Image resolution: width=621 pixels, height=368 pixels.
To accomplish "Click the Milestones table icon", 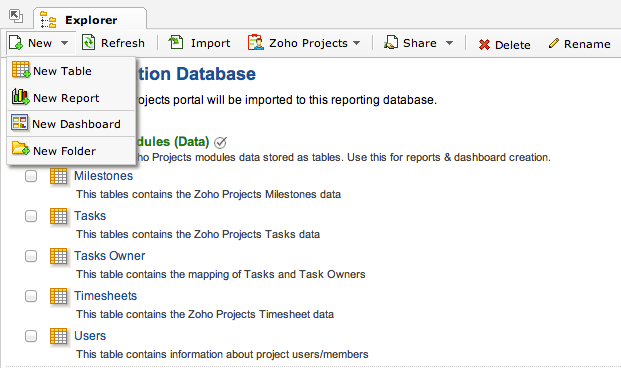I will [59, 176].
